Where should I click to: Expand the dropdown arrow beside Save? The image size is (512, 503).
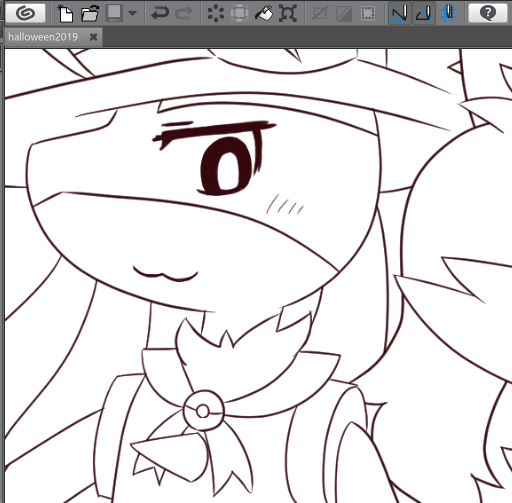[133, 13]
